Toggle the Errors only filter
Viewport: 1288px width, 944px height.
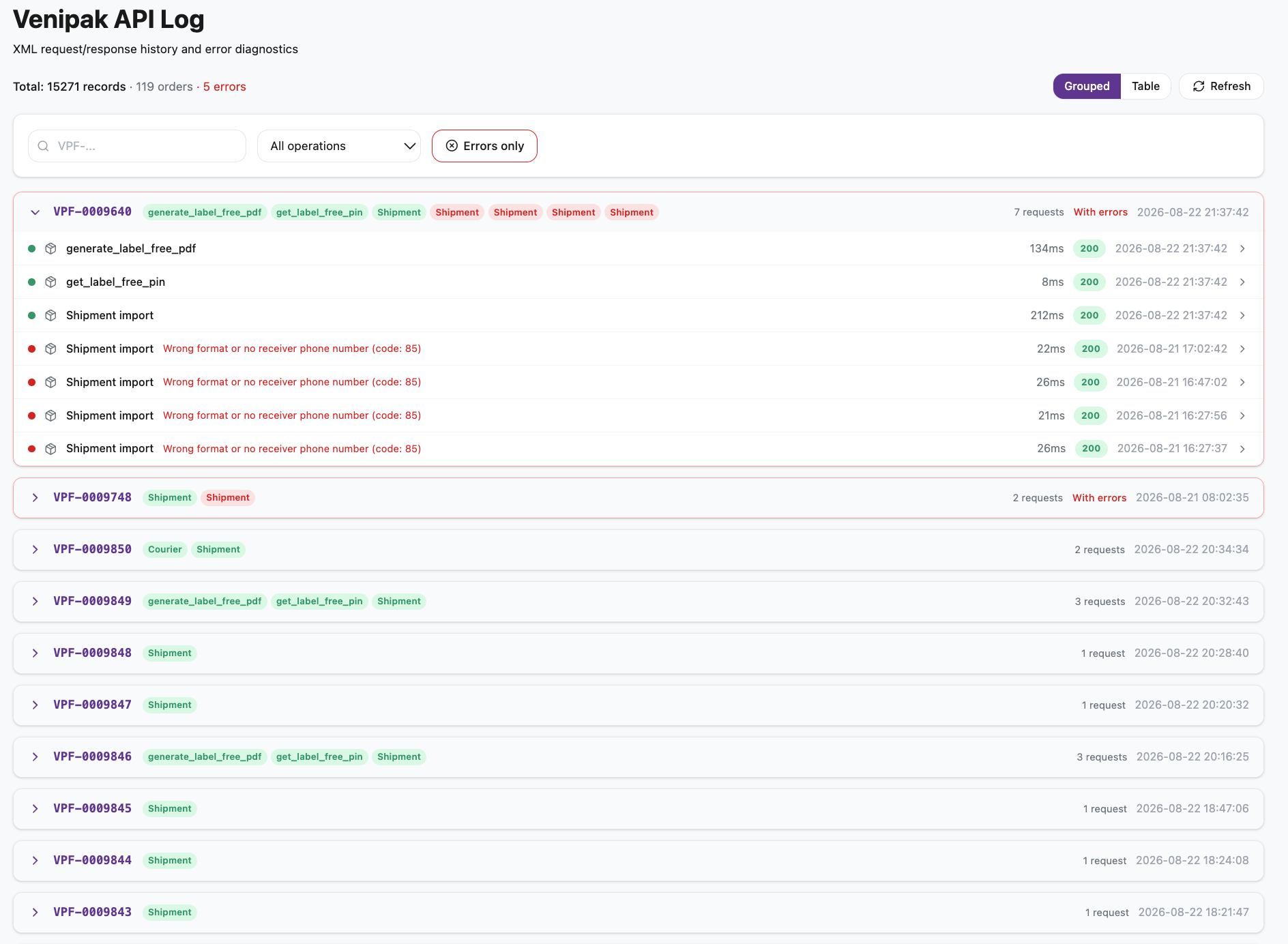click(484, 146)
